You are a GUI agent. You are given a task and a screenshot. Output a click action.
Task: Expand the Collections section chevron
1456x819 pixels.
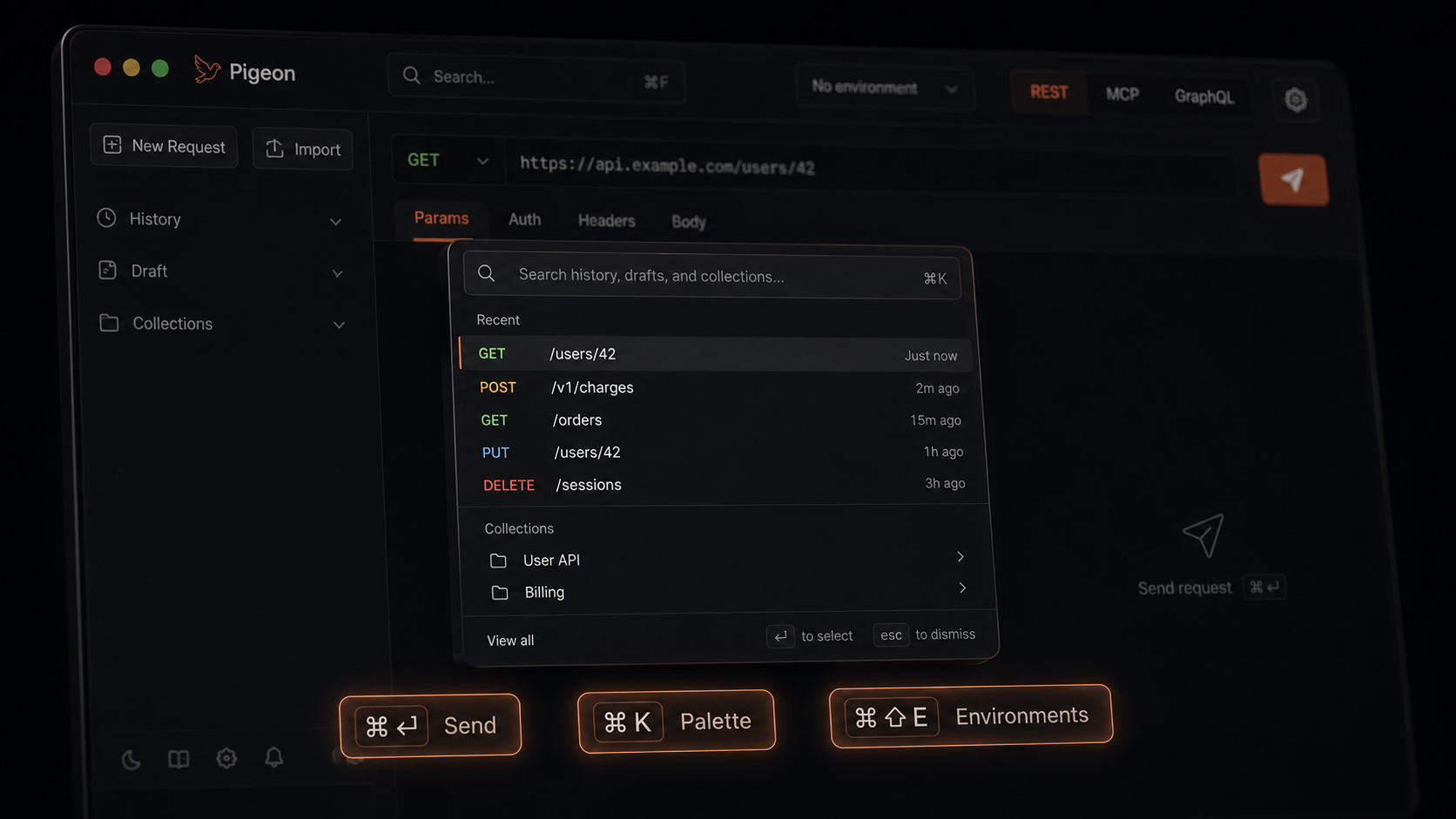pyautogui.click(x=339, y=326)
